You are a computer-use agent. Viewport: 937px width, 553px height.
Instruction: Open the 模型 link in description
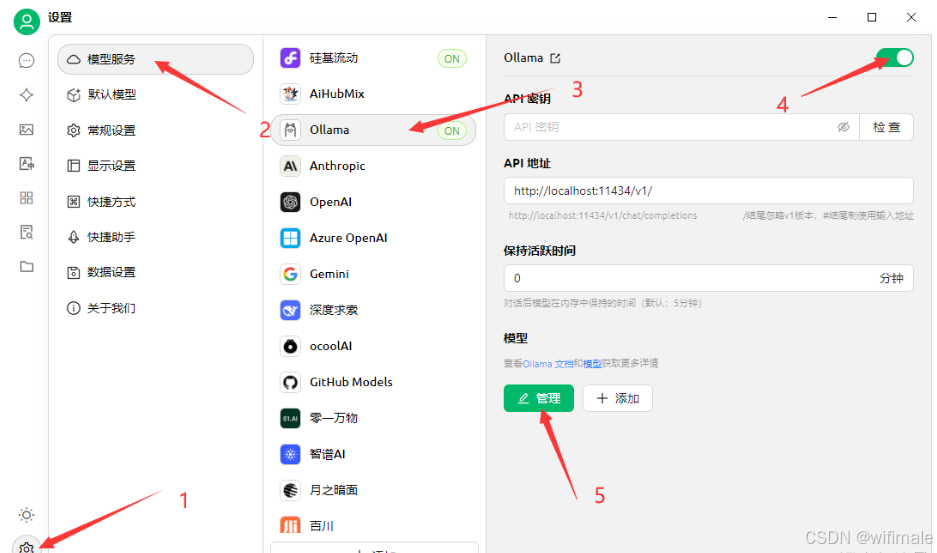click(x=592, y=363)
